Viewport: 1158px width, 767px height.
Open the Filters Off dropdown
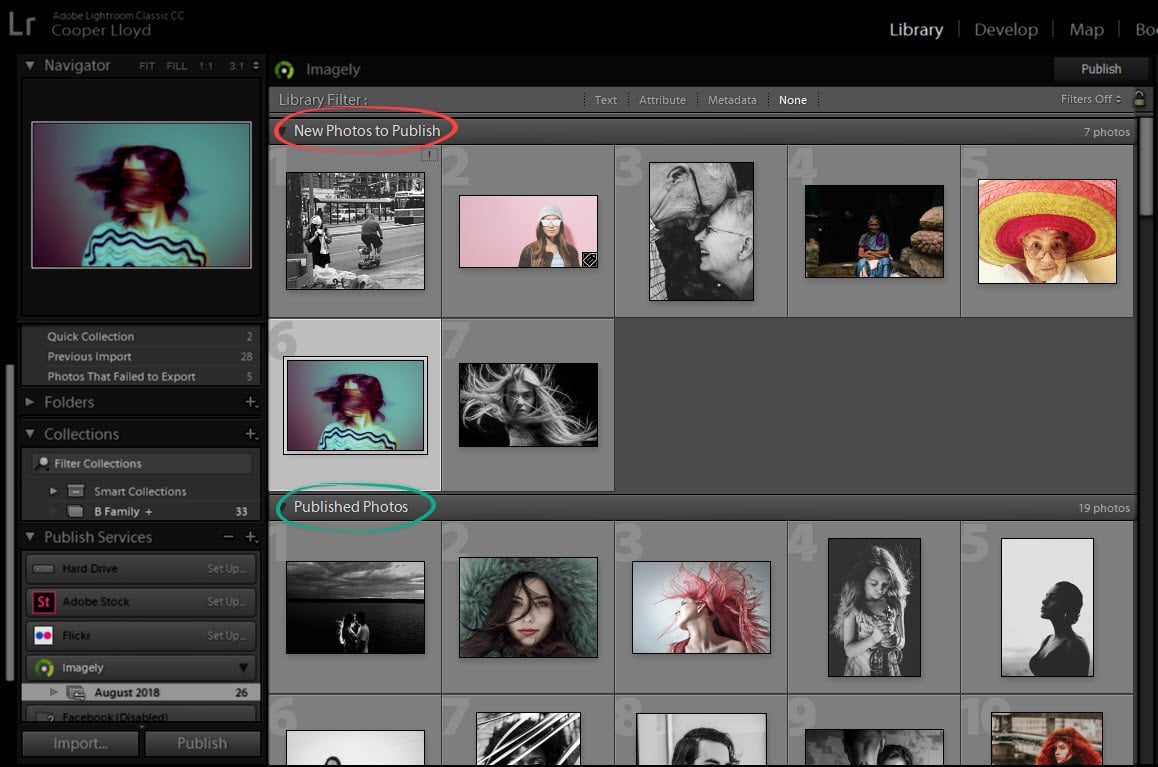click(x=1091, y=99)
